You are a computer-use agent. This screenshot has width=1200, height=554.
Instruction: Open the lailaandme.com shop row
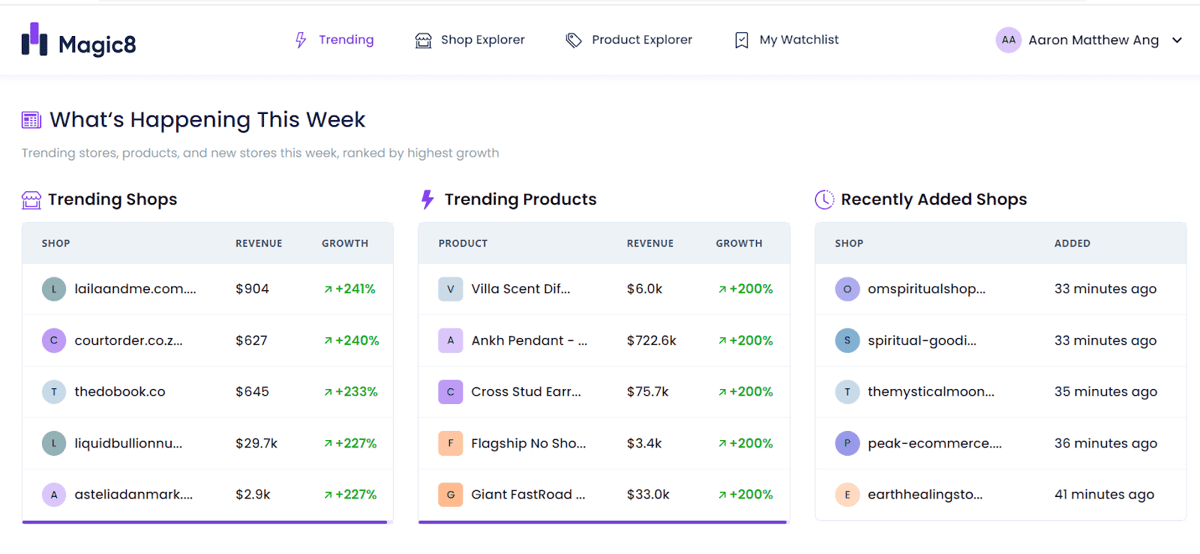(208, 289)
